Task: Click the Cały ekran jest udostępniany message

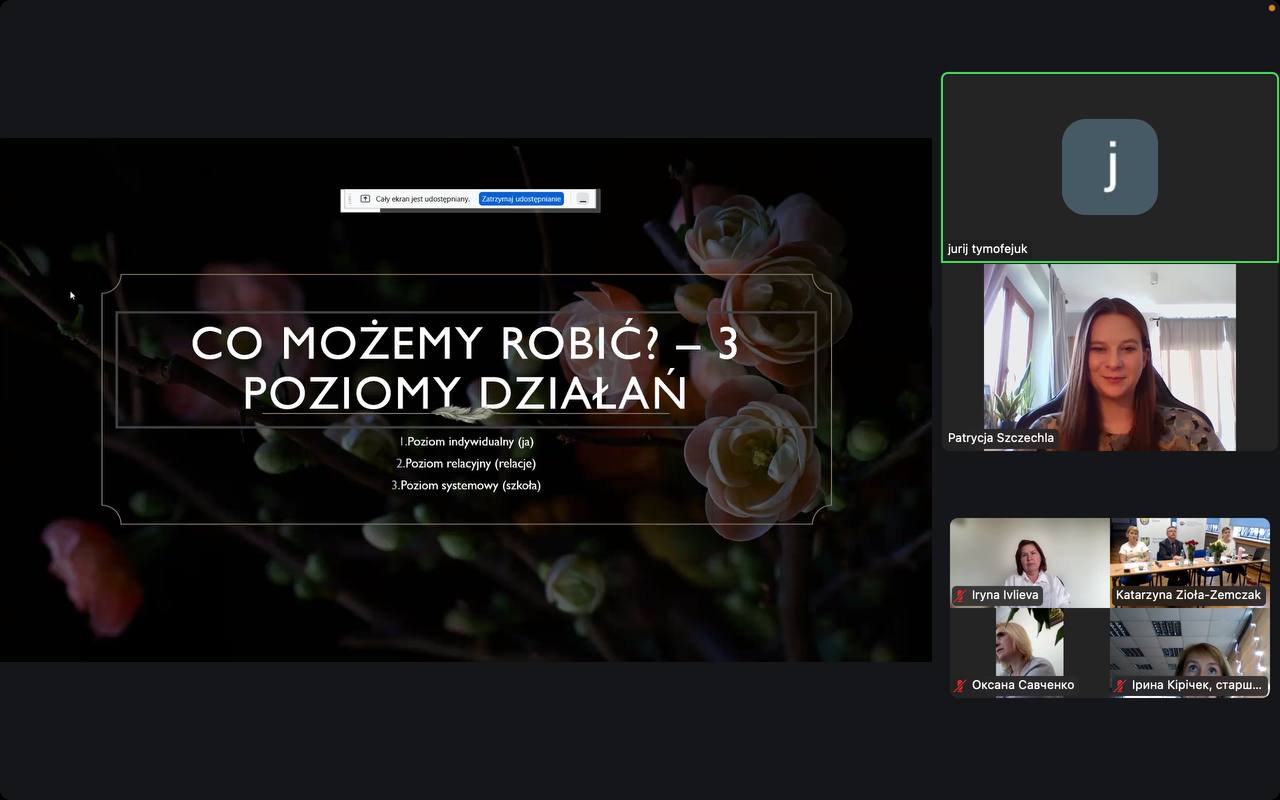Action: click(422, 199)
